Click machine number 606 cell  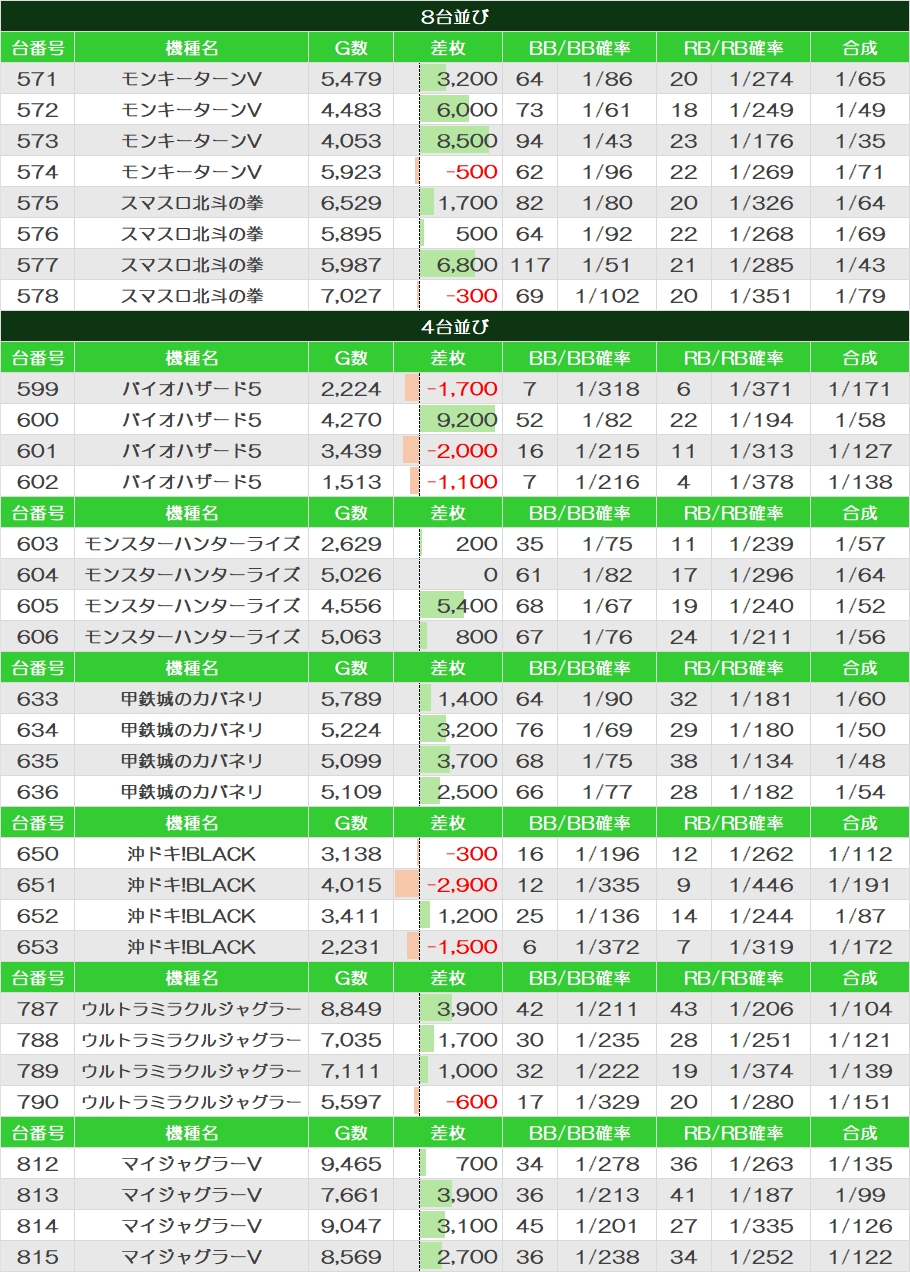pyautogui.click(x=38, y=637)
